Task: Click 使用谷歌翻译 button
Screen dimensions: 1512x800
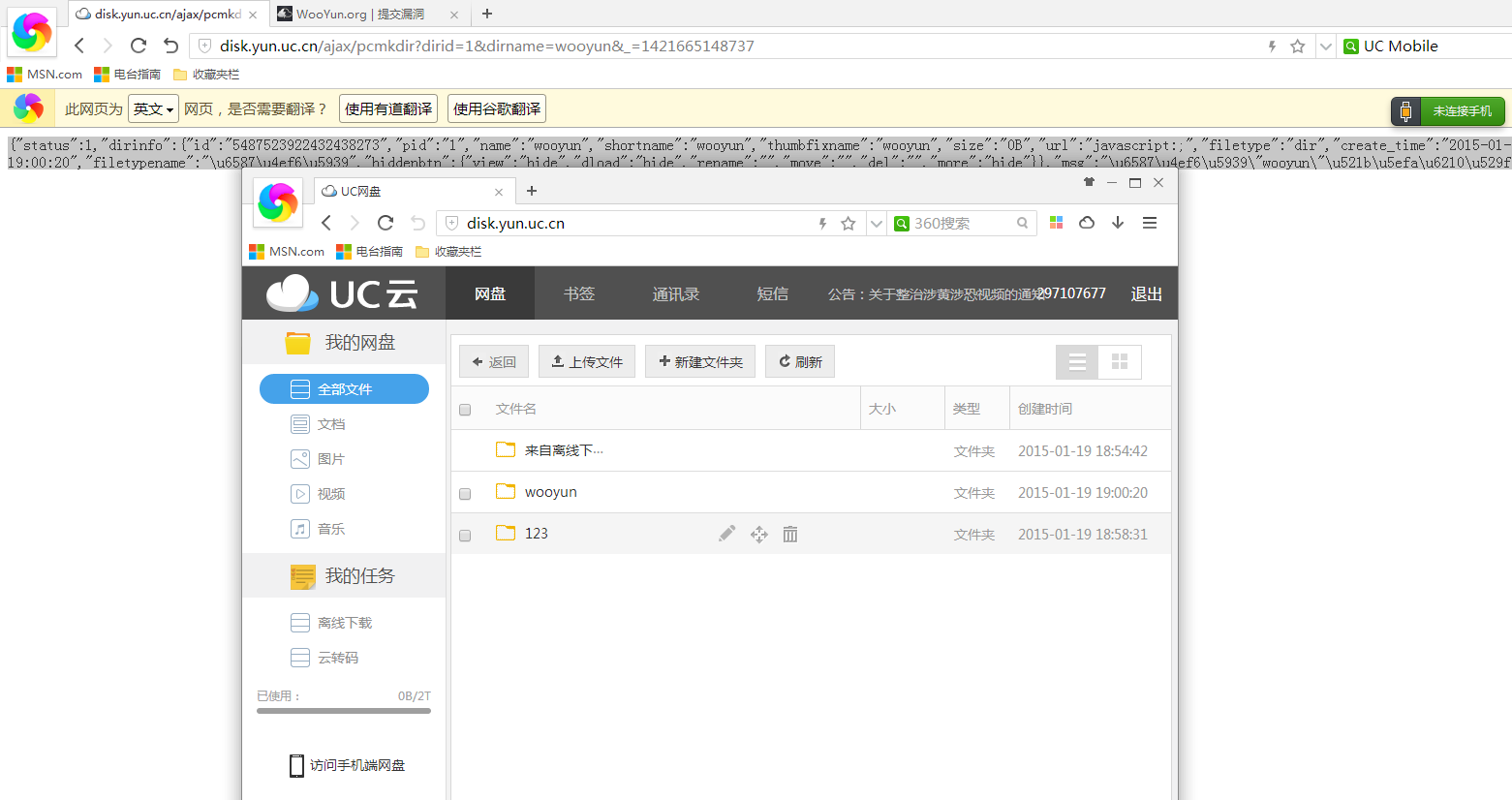Action: pos(497,108)
